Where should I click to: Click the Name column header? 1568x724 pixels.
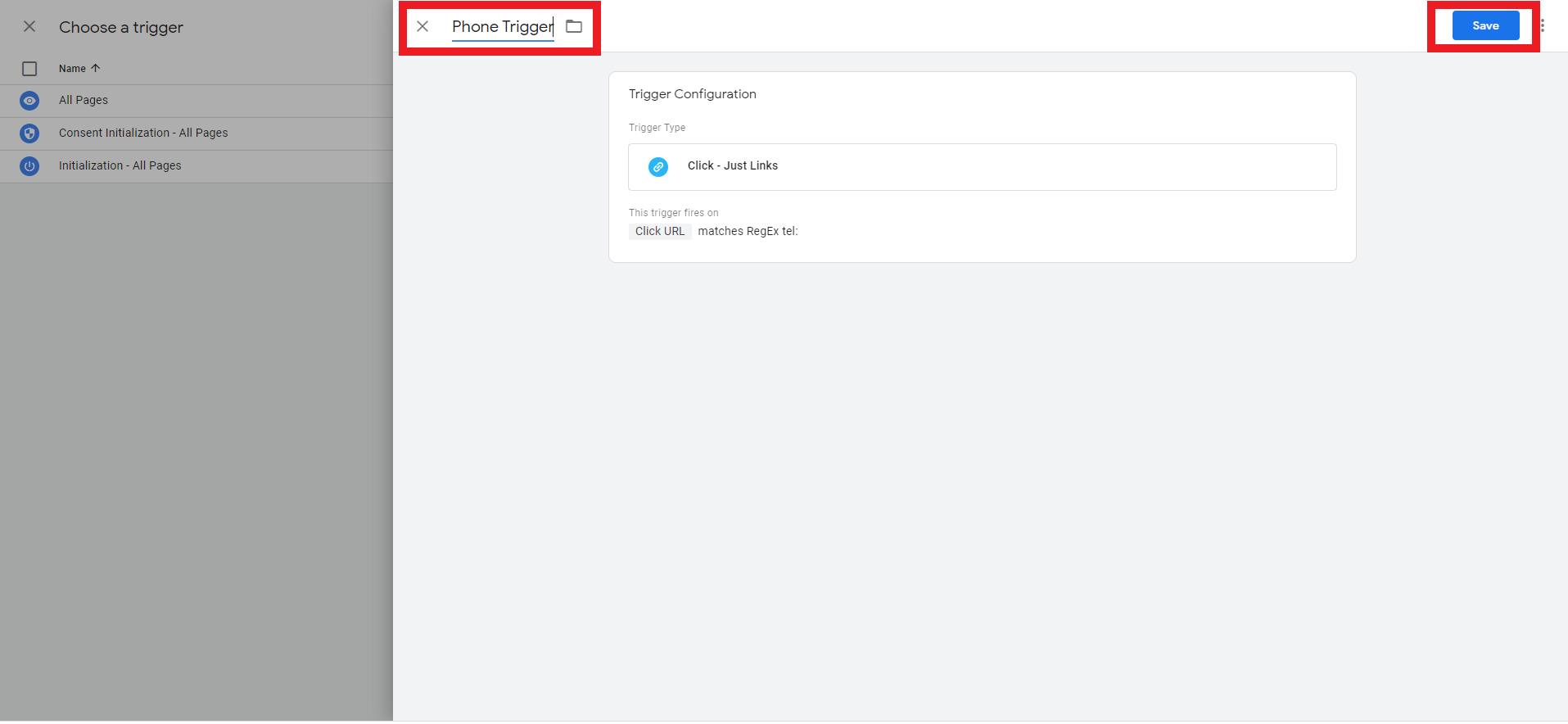72,69
